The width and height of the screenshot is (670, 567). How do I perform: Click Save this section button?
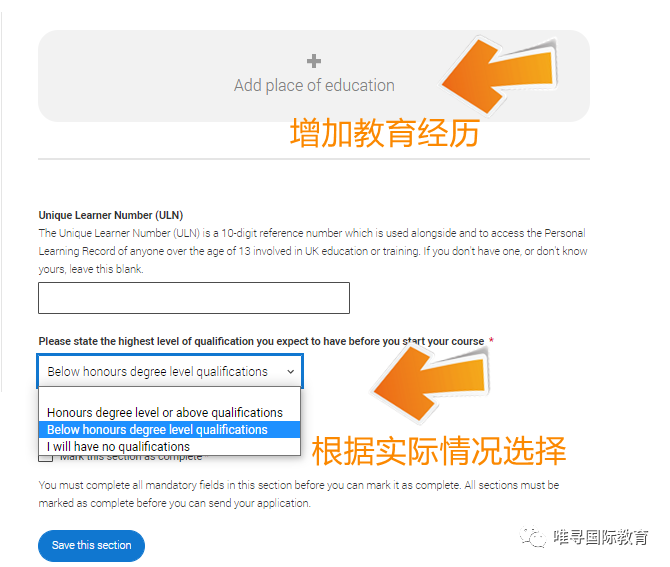91,546
